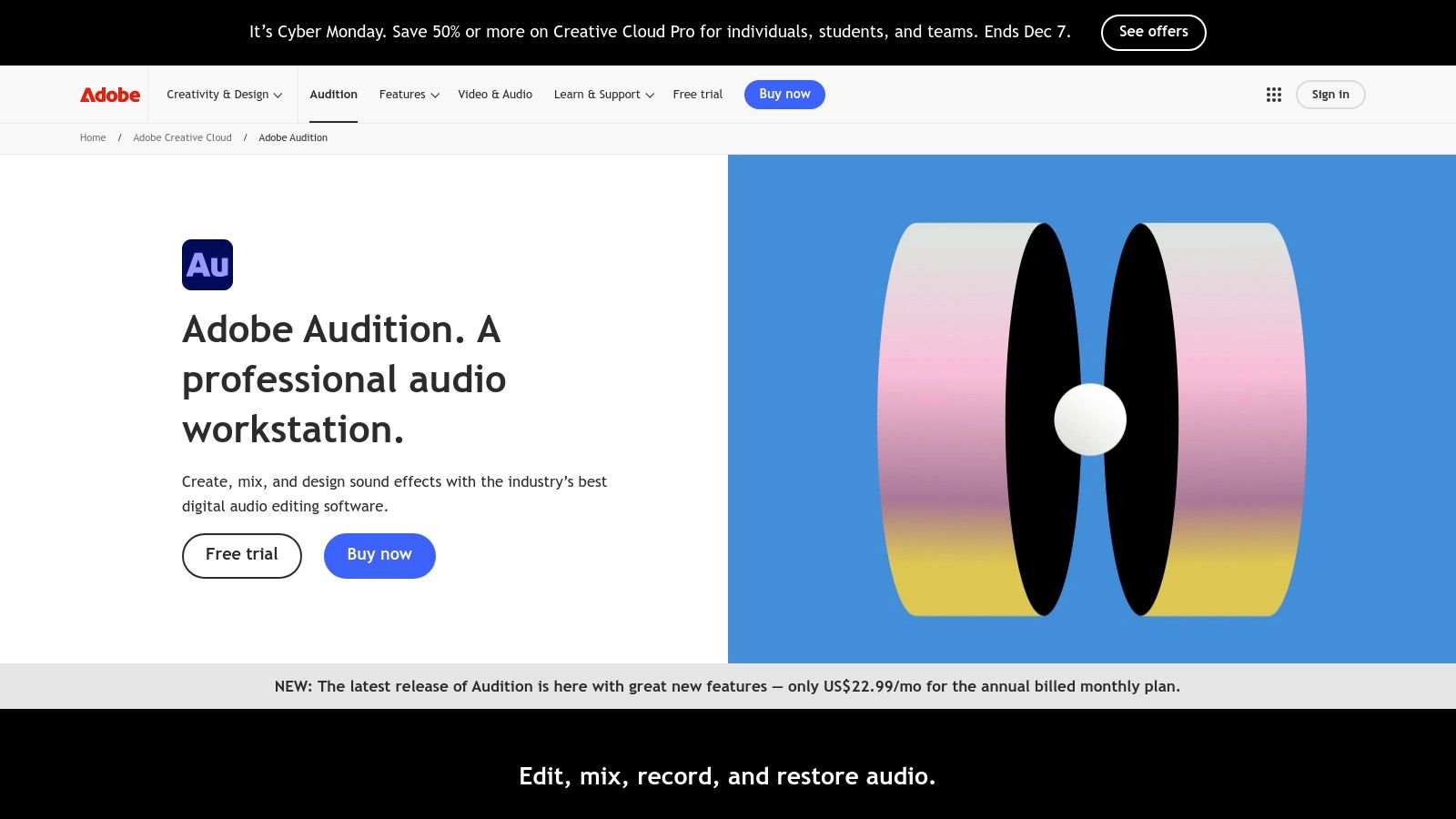Expand the Creativity & Design menu
The width and height of the screenshot is (1456, 819).
click(224, 94)
